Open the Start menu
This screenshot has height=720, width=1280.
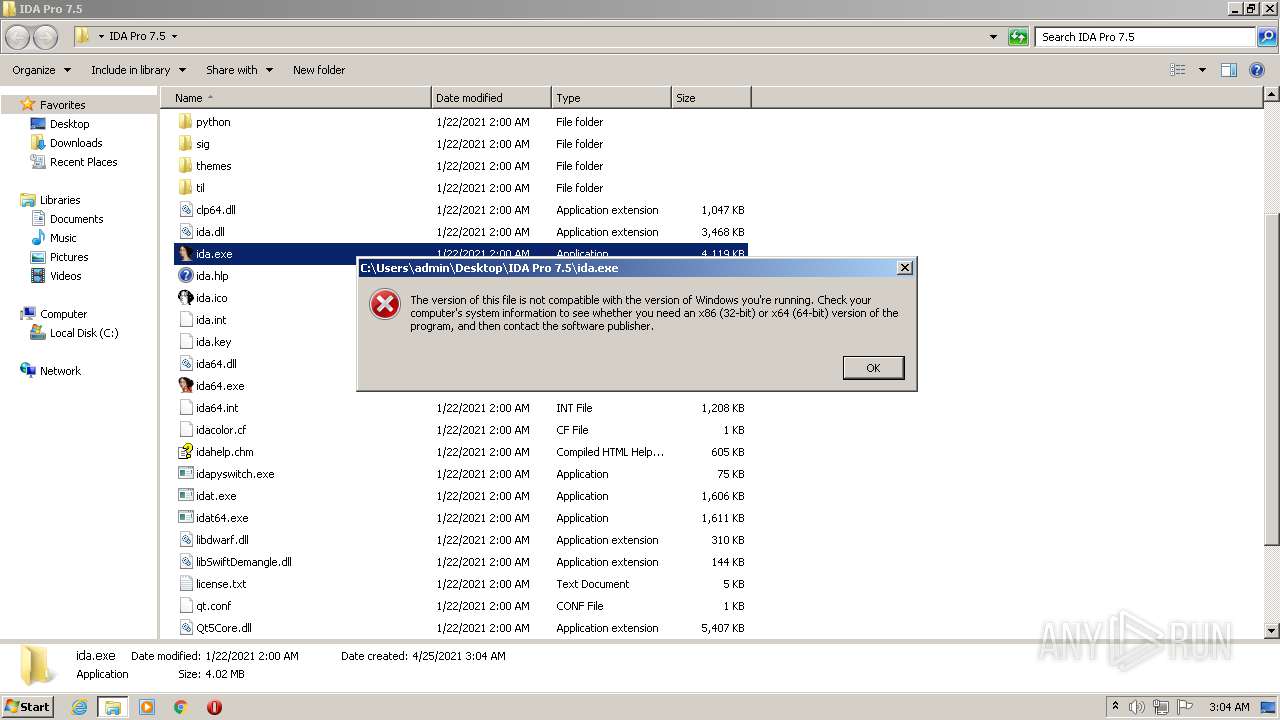[x=28, y=707]
